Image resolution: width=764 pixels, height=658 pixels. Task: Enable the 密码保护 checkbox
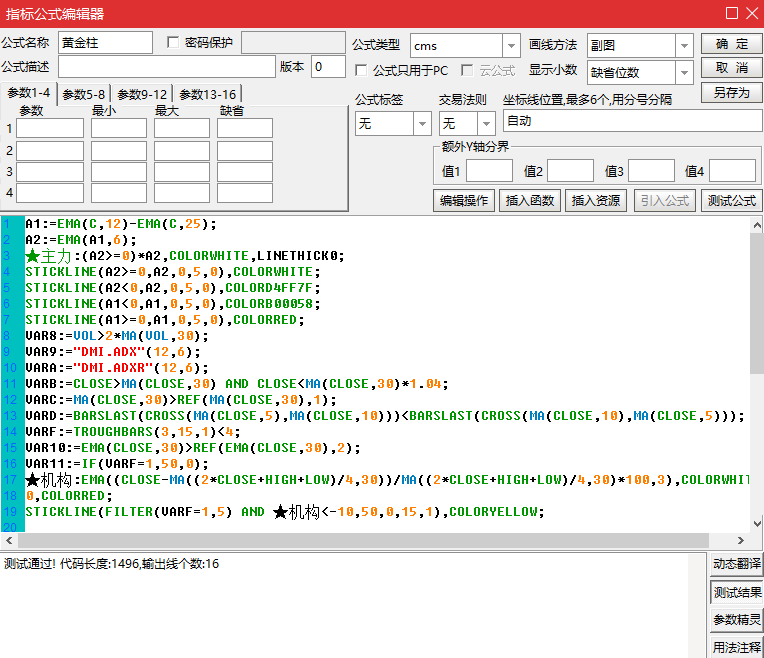click(173, 43)
